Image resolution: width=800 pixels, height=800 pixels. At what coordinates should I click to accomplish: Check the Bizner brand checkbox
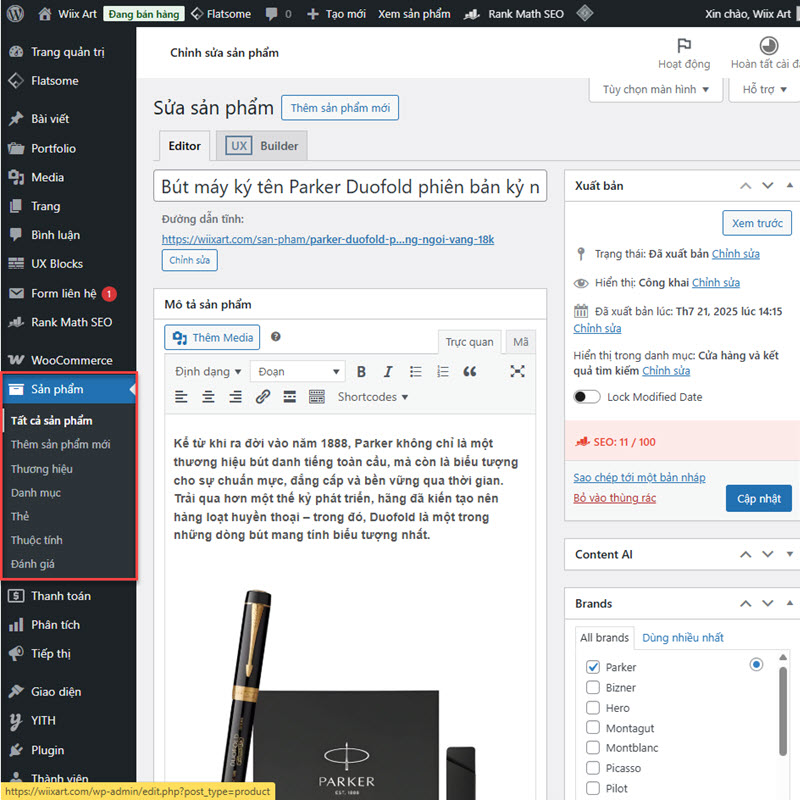click(x=593, y=687)
